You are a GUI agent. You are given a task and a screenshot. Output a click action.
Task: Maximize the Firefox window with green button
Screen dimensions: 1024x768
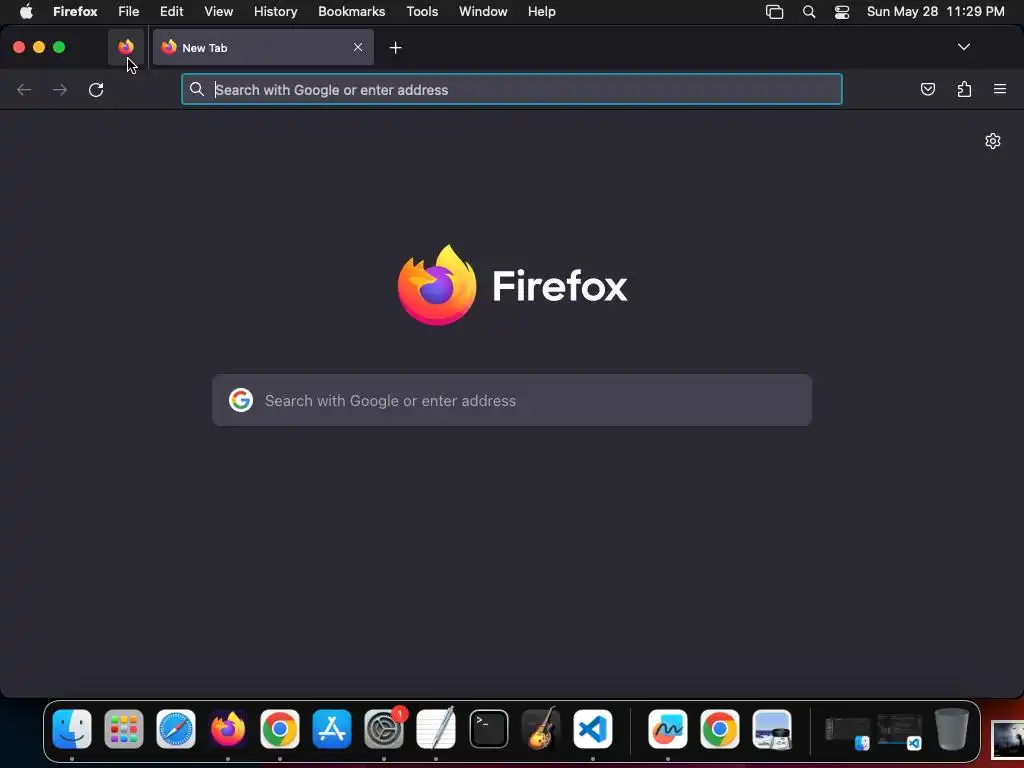click(x=59, y=47)
